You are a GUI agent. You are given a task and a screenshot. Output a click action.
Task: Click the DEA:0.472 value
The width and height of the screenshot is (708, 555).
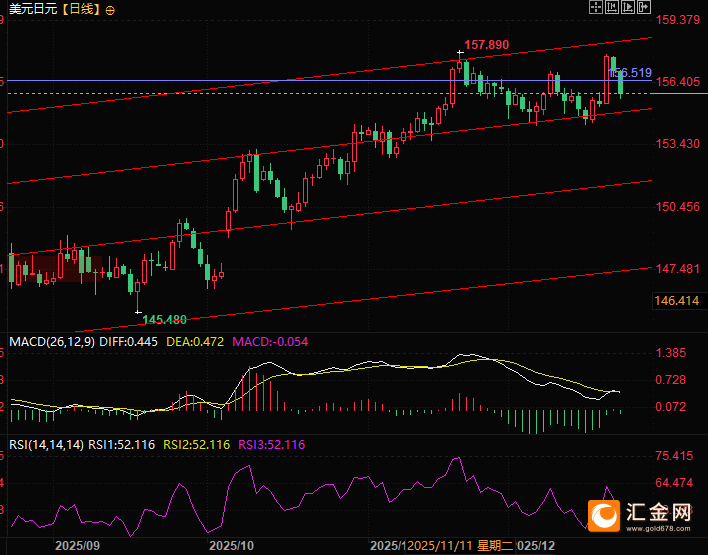pyautogui.click(x=195, y=342)
